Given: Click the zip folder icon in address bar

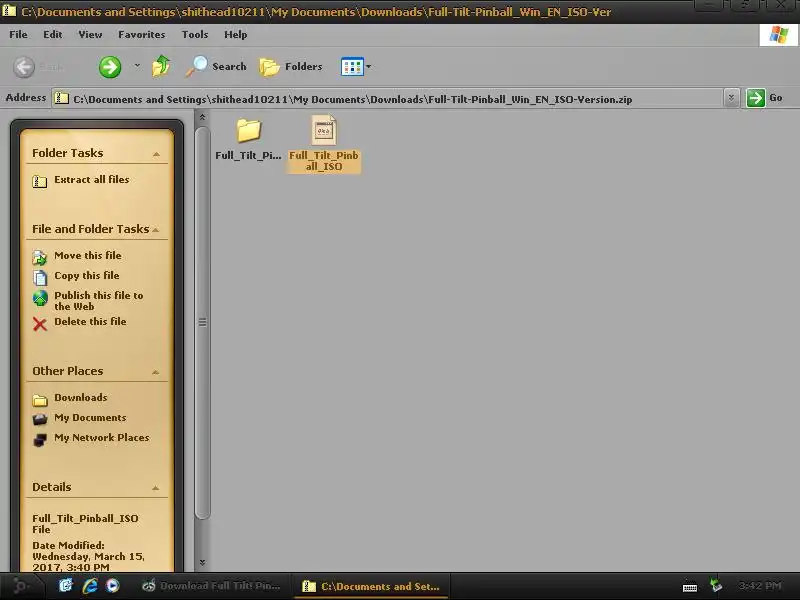Looking at the screenshot, I should point(61,98).
